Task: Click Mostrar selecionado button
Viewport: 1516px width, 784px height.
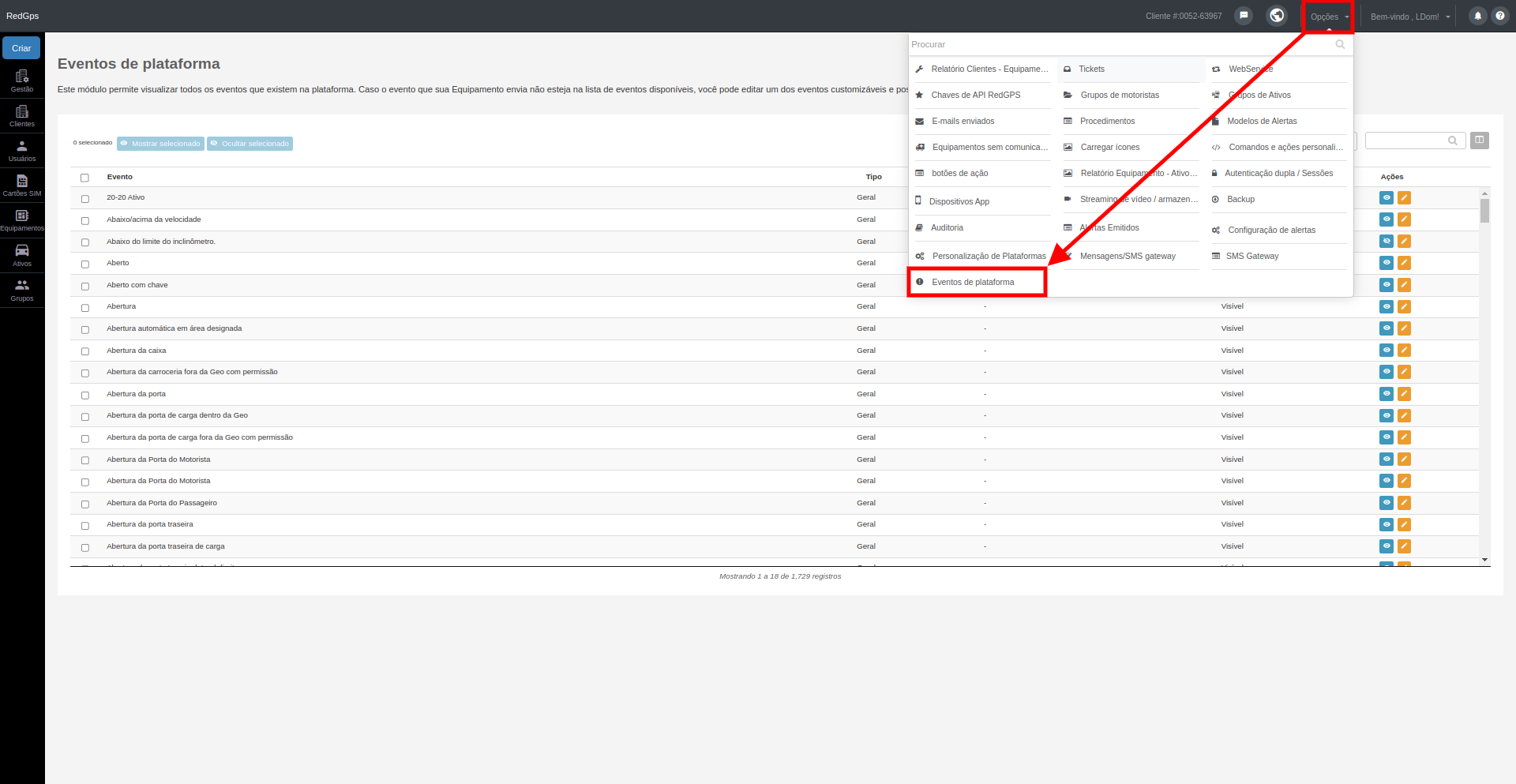Action: click(160, 144)
